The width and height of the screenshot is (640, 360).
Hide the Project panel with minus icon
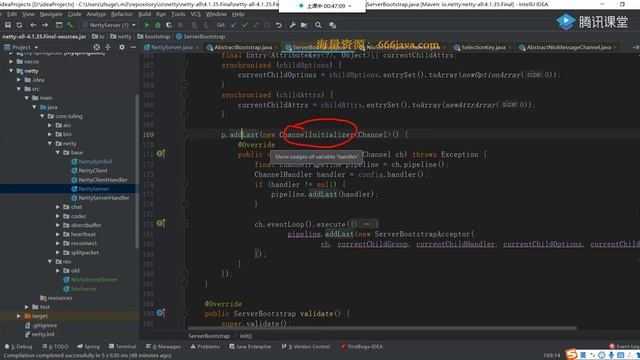133,47
